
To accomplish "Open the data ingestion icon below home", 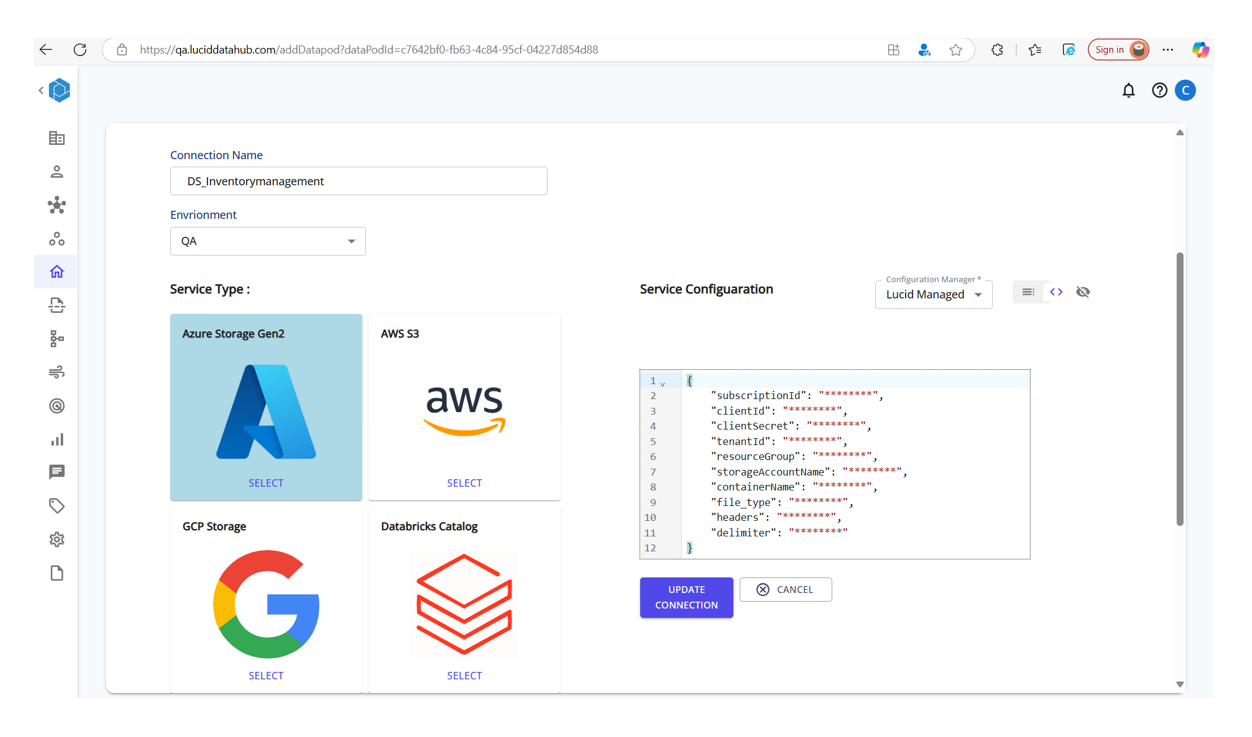I will (x=57, y=305).
